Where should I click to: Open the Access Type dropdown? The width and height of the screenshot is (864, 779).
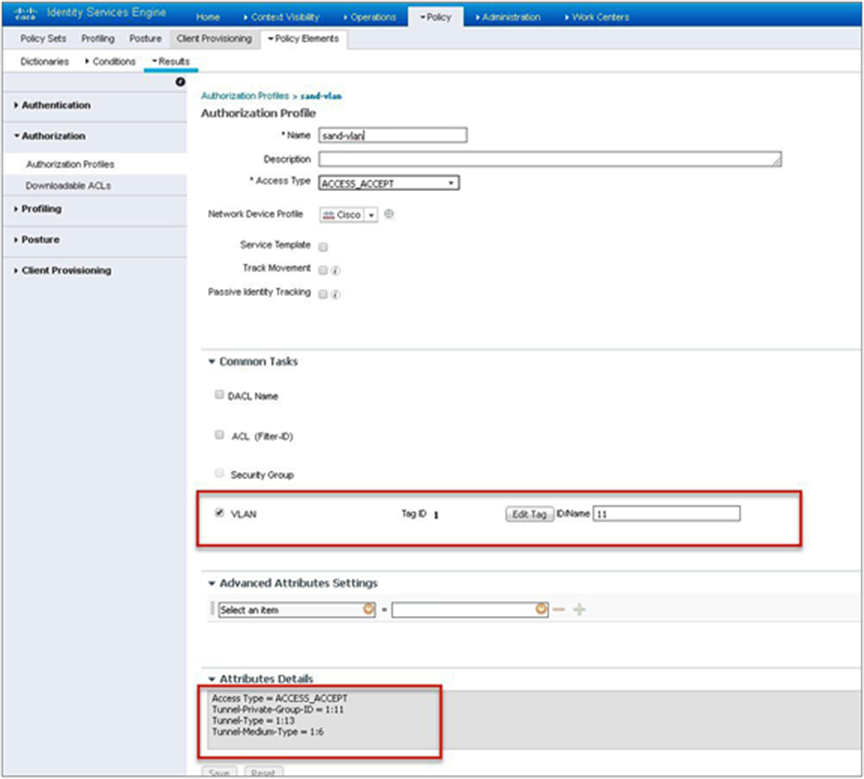[x=389, y=183]
